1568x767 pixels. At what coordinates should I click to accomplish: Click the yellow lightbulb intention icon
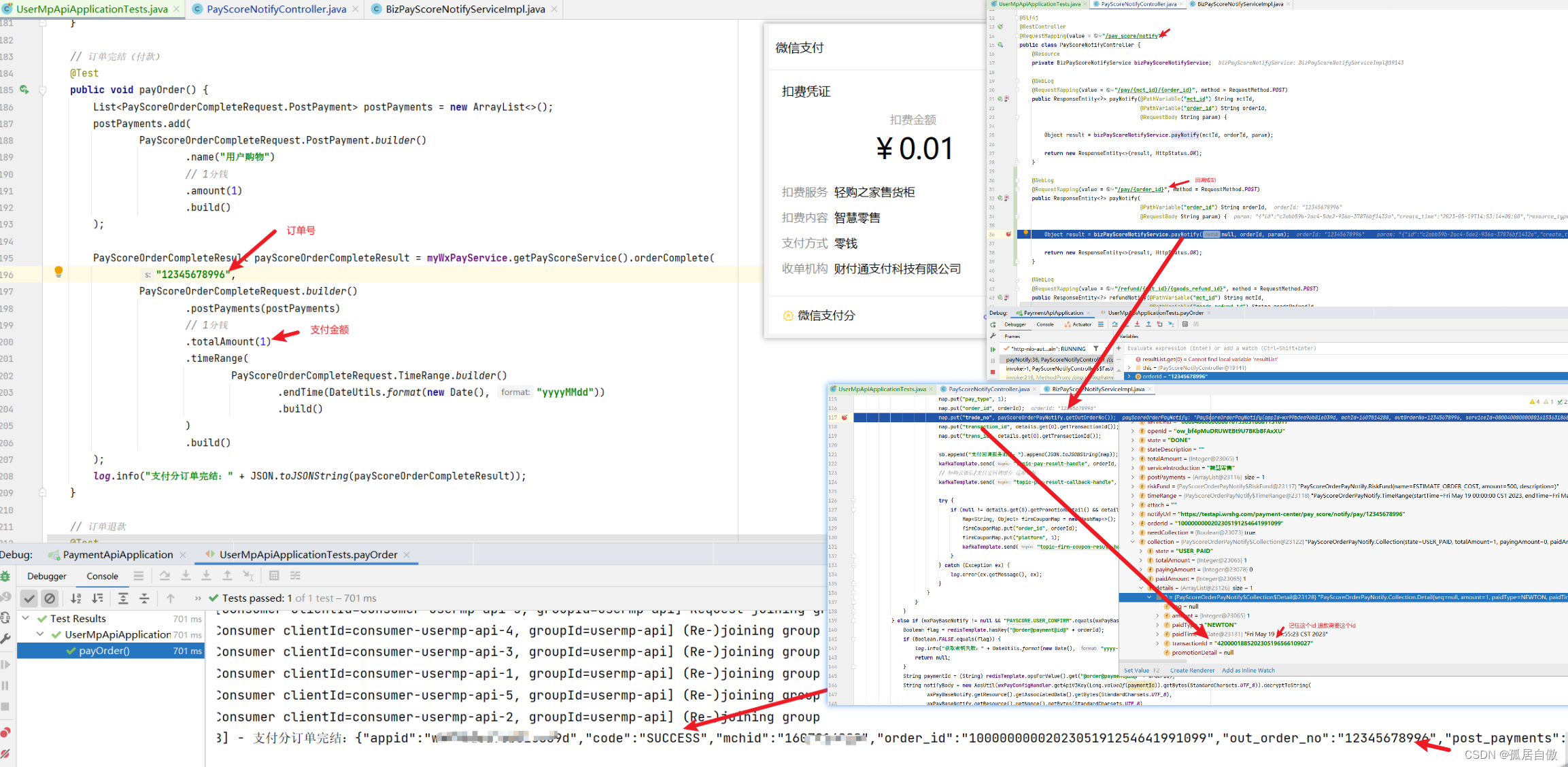tap(58, 272)
